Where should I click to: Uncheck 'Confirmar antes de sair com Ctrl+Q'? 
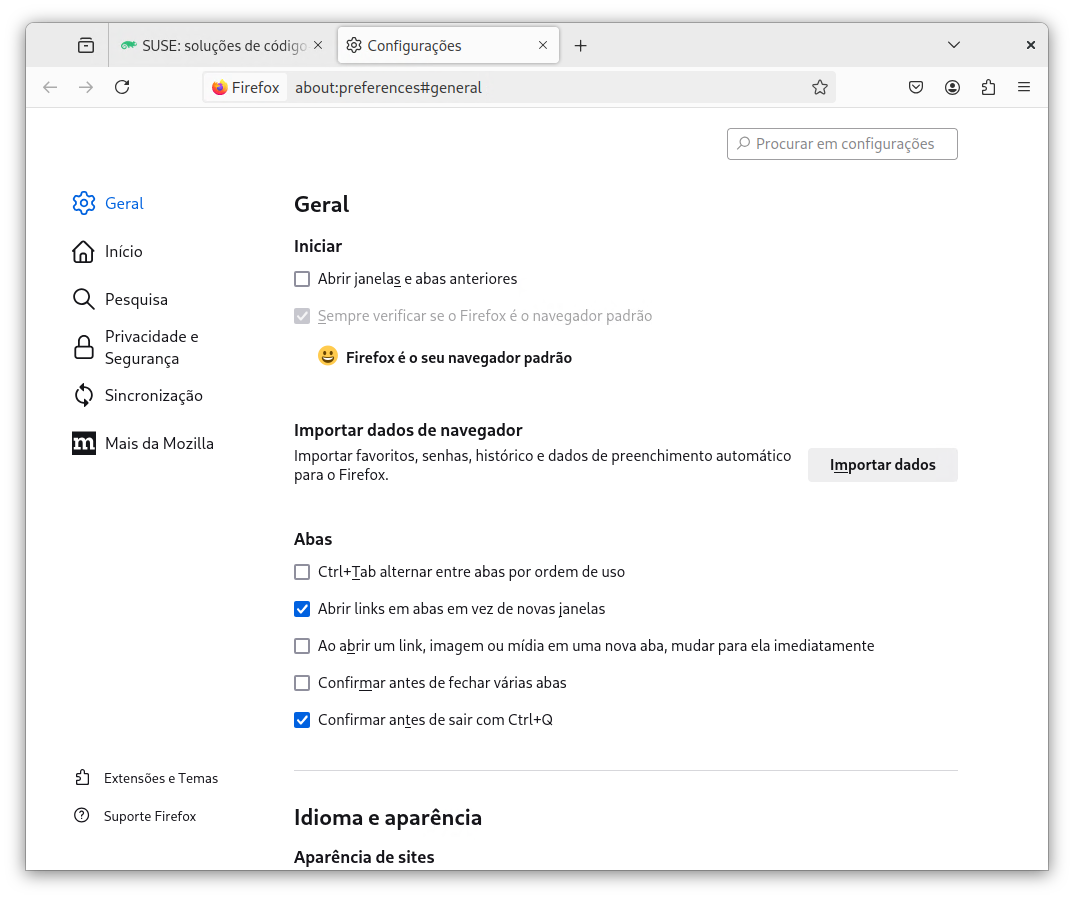point(302,720)
